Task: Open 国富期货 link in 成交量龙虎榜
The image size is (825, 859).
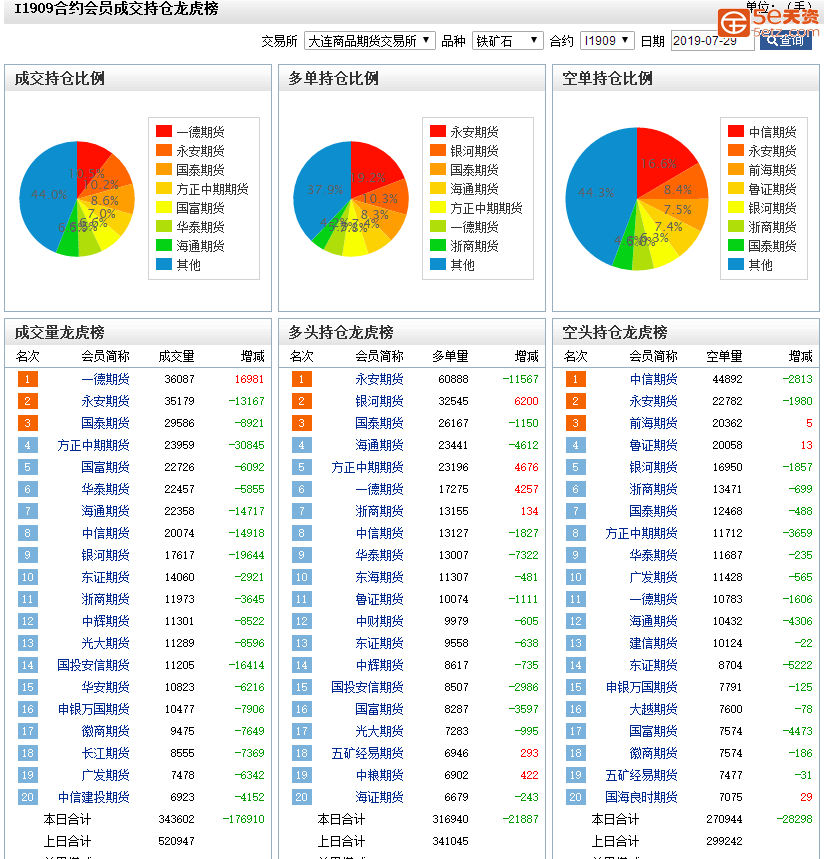Action: tap(105, 467)
